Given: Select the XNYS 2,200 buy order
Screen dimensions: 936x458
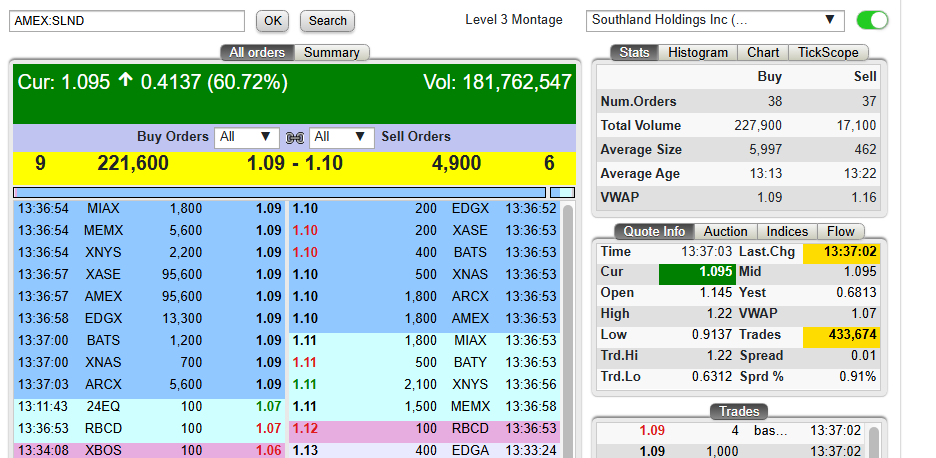Looking at the screenshot, I should [x=148, y=253].
